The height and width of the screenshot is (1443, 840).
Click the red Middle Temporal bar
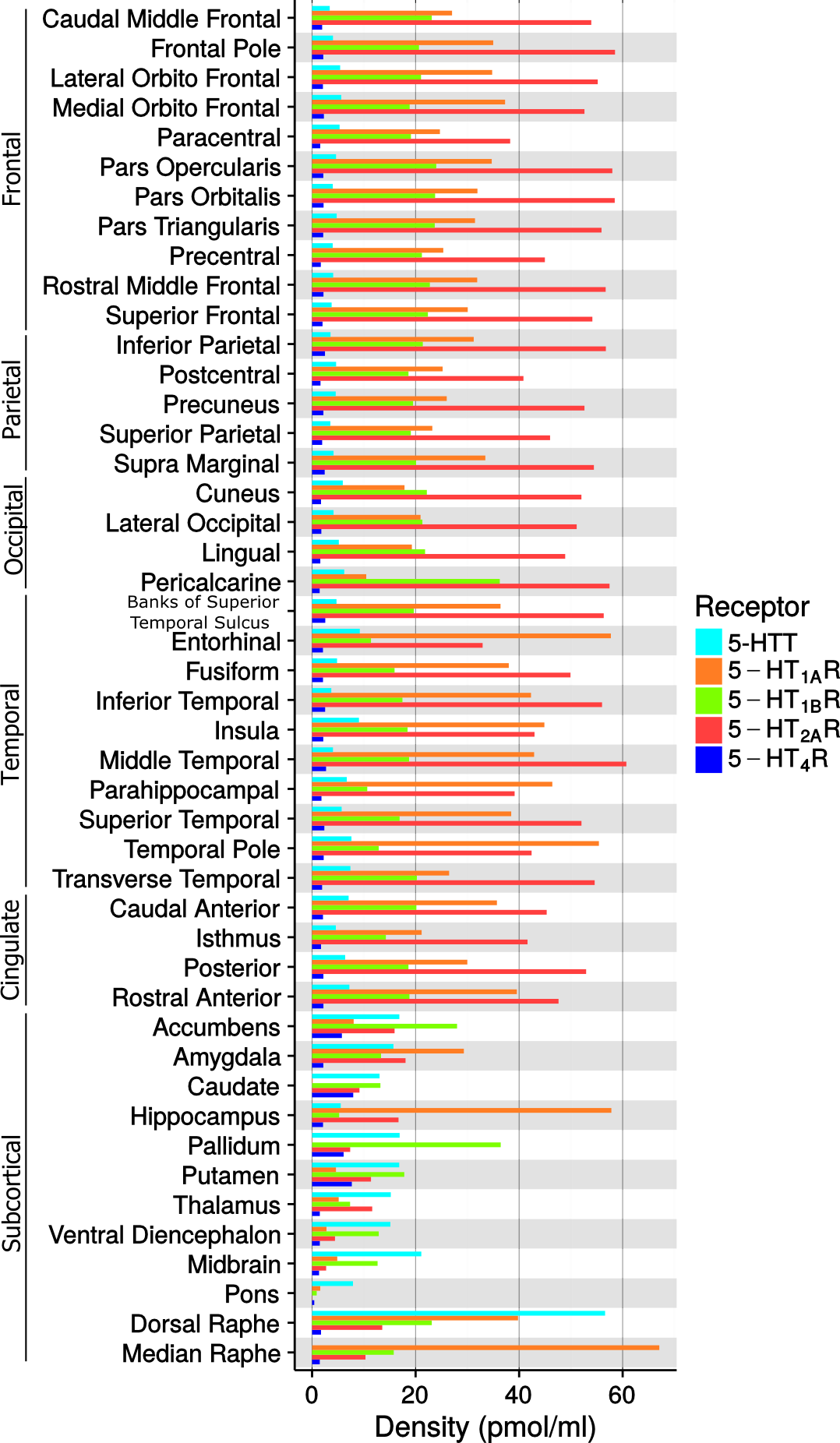coord(468,764)
